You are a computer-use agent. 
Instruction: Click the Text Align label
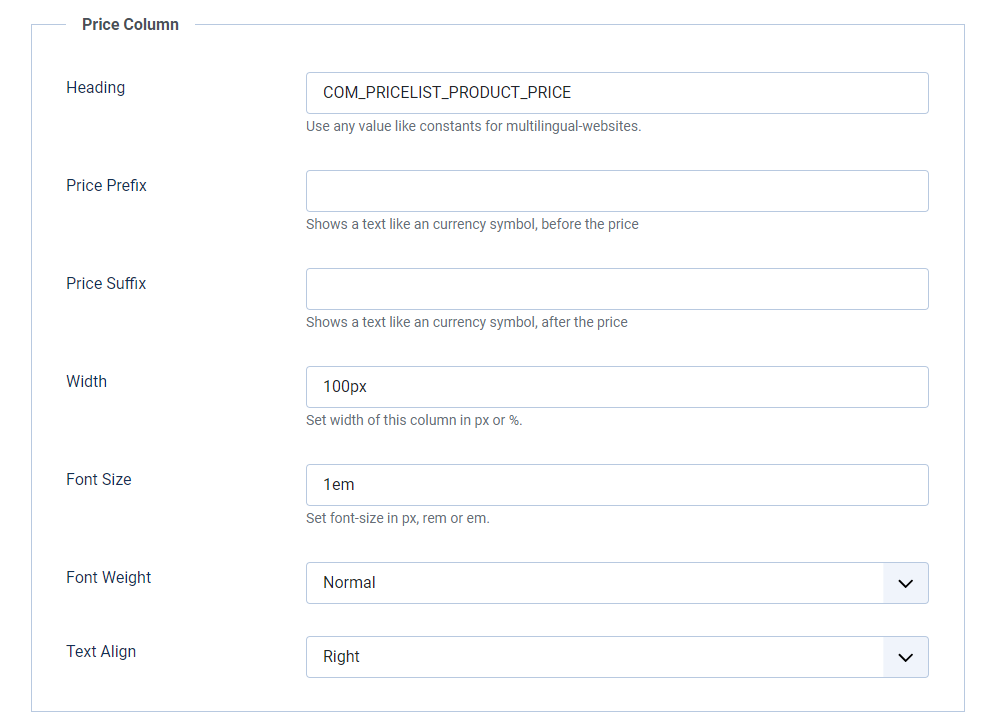pos(101,652)
